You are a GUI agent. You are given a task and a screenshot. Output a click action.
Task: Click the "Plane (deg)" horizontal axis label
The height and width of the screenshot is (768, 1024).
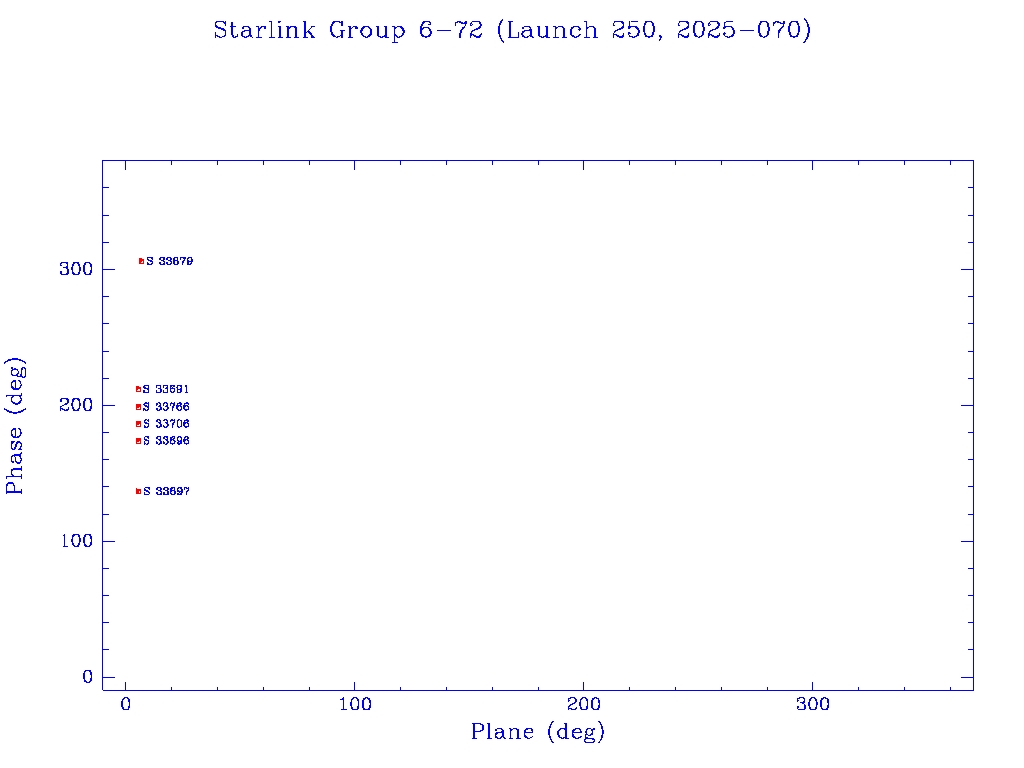click(537, 732)
